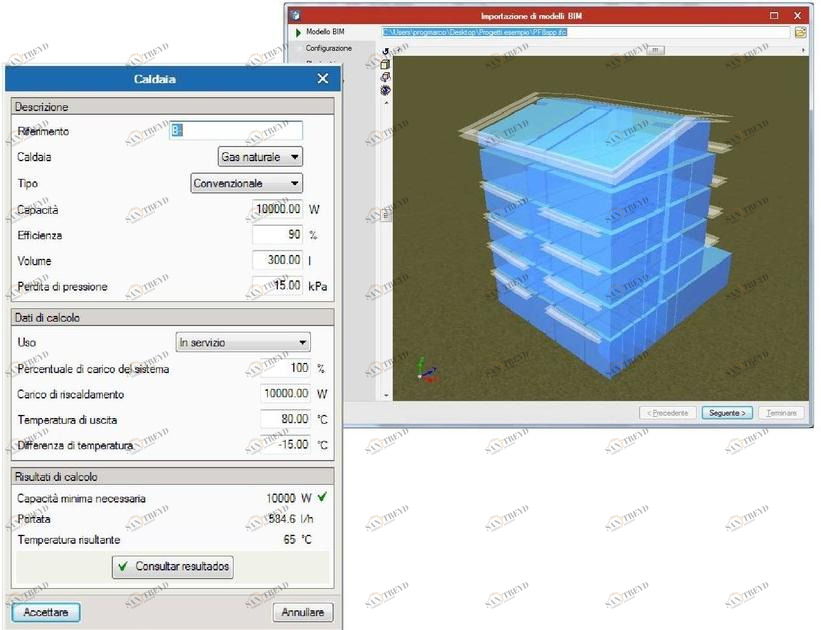Click Seguente to go to next step
Screen dimensions: 821x630
click(x=726, y=412)
